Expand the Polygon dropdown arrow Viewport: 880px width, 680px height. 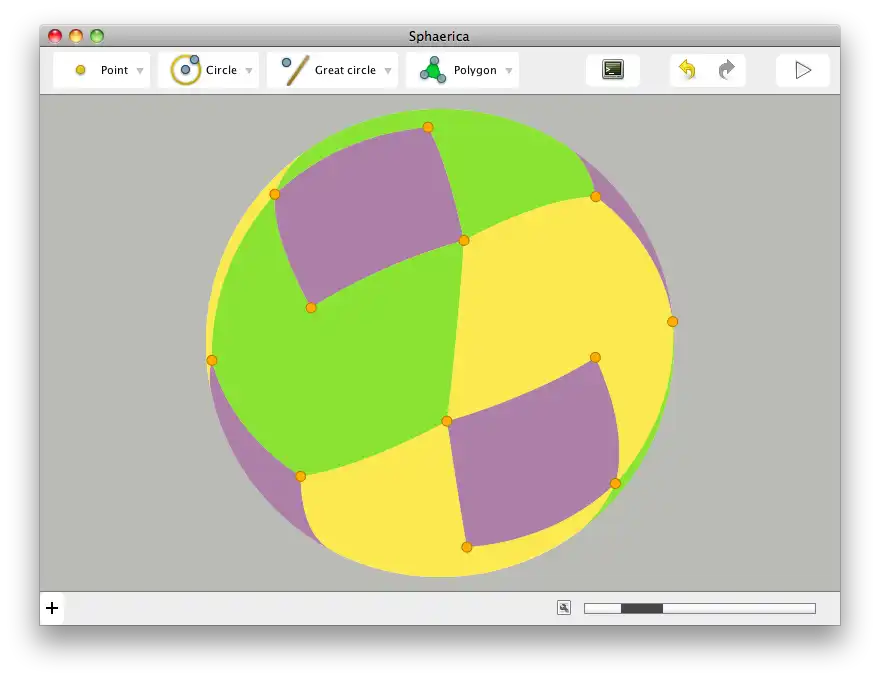(508, 71)
